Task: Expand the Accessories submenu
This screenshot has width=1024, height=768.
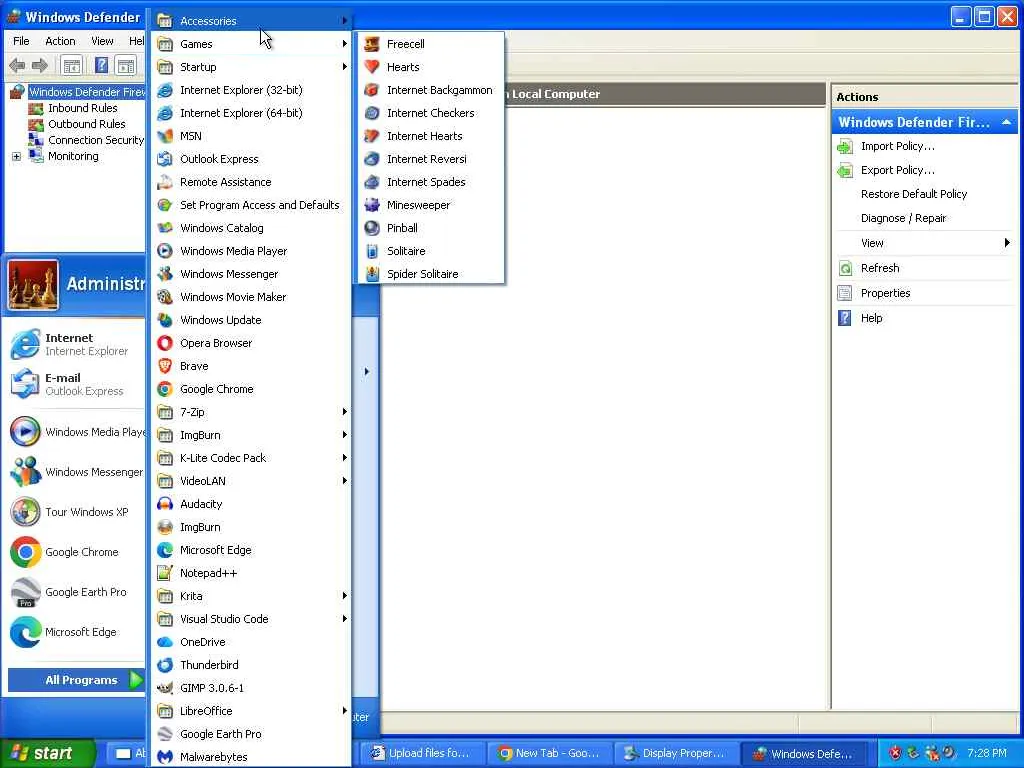Action: (x=252, y=21)
